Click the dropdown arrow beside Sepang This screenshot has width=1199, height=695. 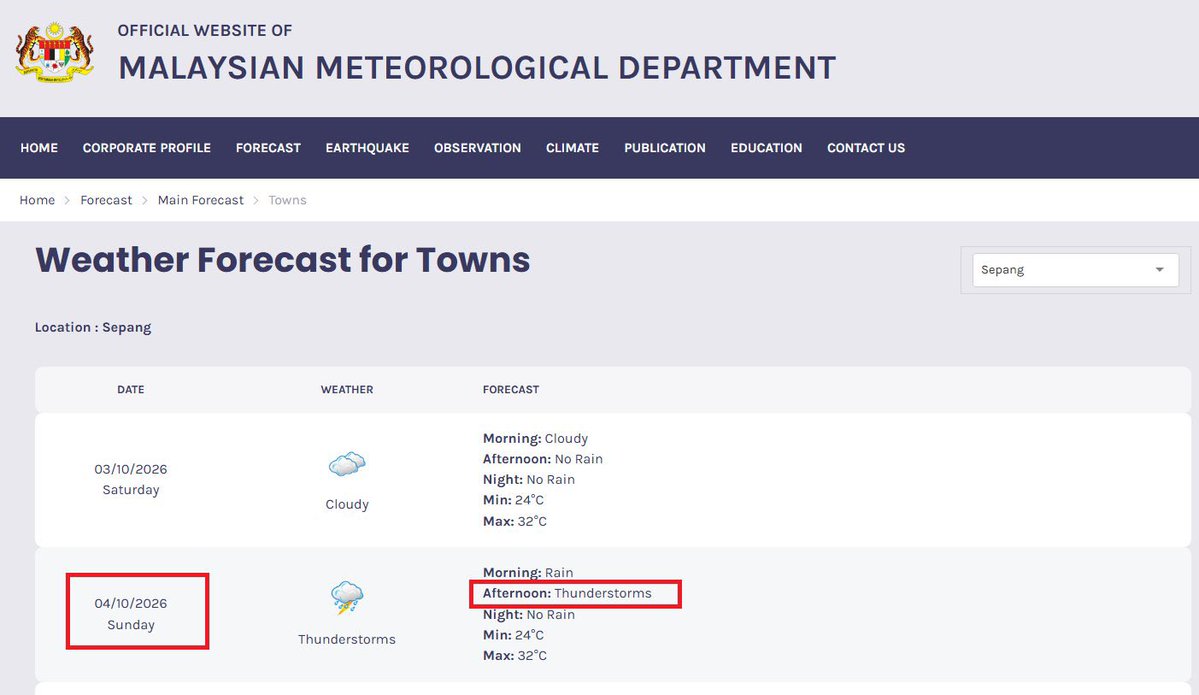1159,270
